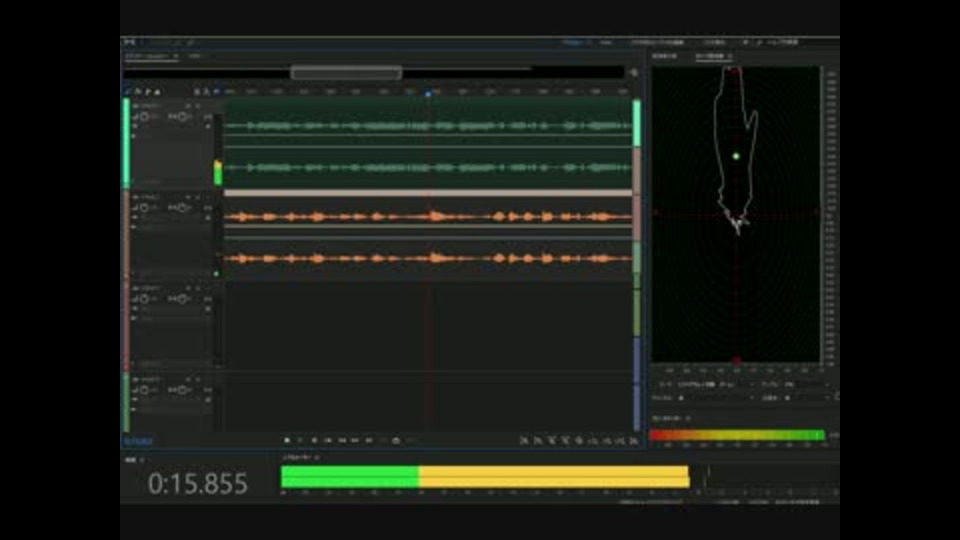Click the red-to-green phase meter bar
The width and height of the screenshot is (960, 540).
pos(737,435)
